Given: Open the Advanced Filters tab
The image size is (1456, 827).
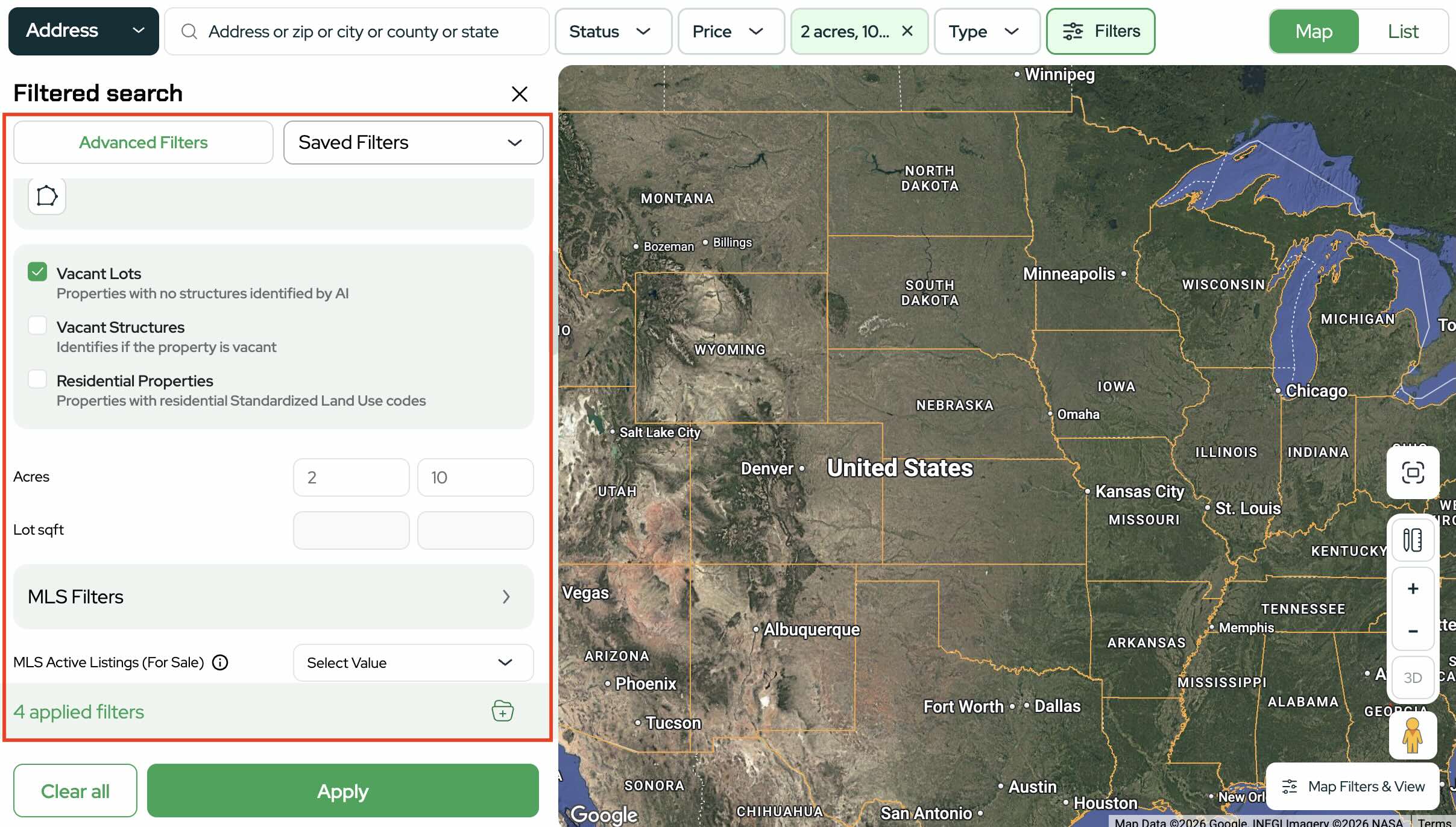Looking at the screenshot, I should coord(143,142).
